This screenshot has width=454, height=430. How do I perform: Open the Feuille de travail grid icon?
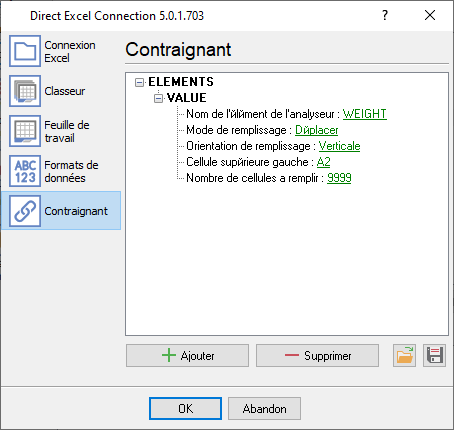[25, 131]
